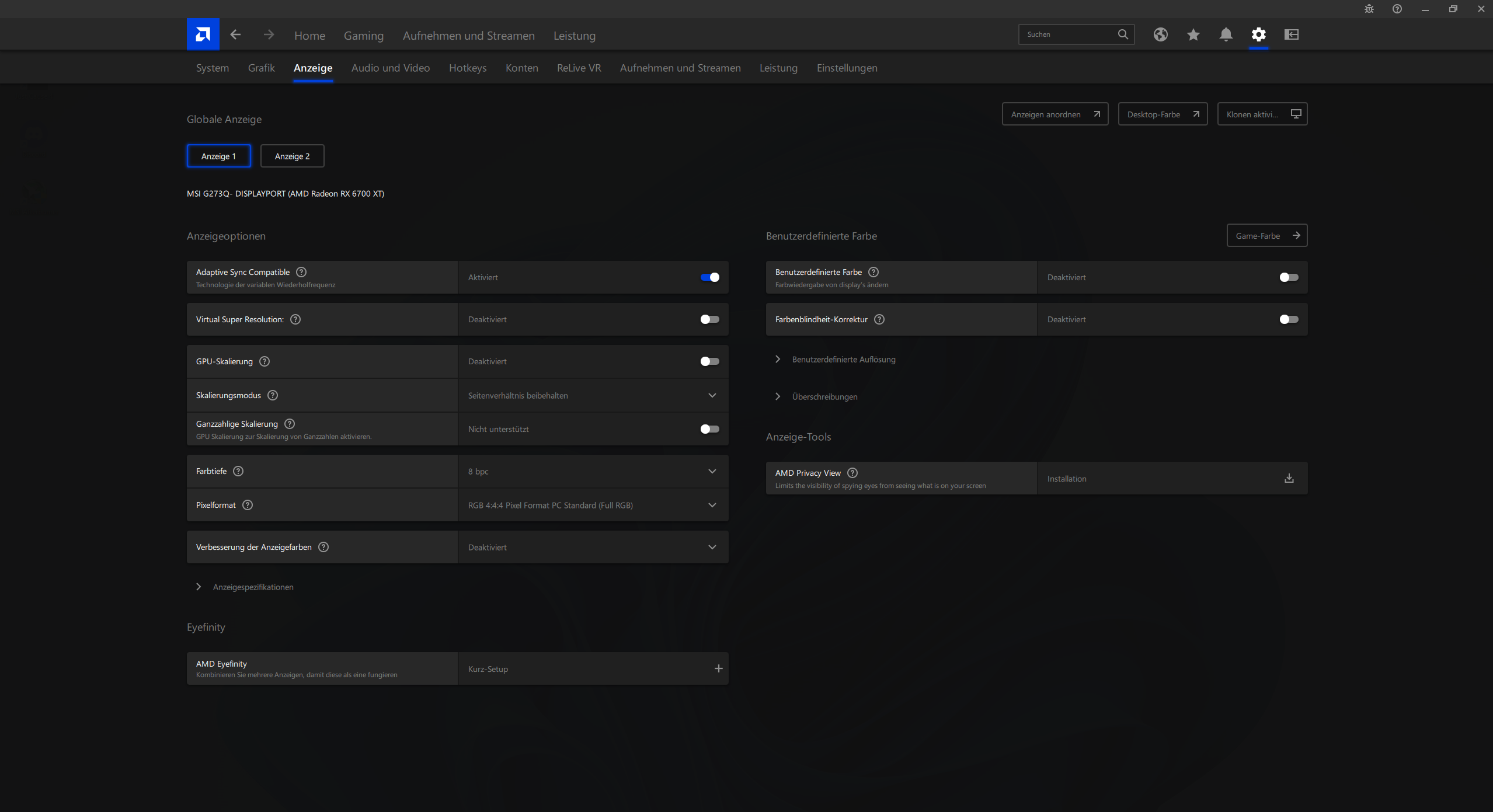The width and height of the screenshot is (1493, 812).
Task: Open the Gaming menu item
Action: pyautogui.click(x=363, y=36)
